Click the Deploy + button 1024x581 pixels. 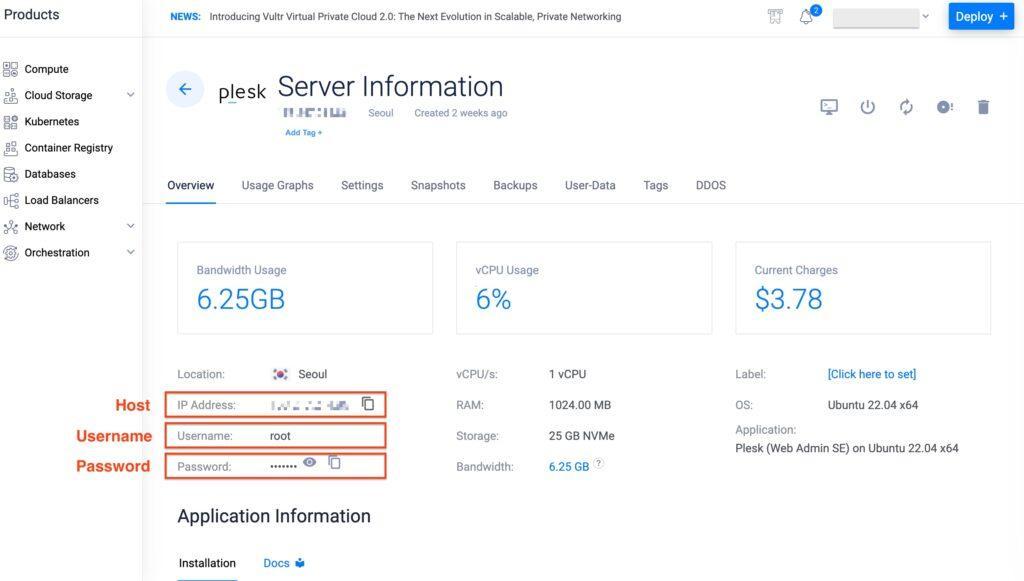[x=981, y=16]
